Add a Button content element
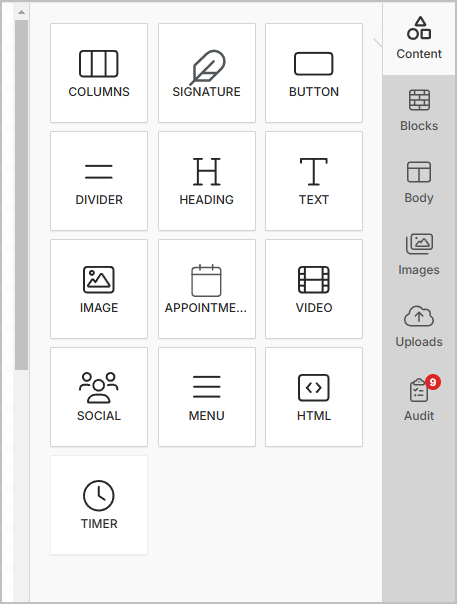This screenshot has width=457, height=604. (314, 73)
